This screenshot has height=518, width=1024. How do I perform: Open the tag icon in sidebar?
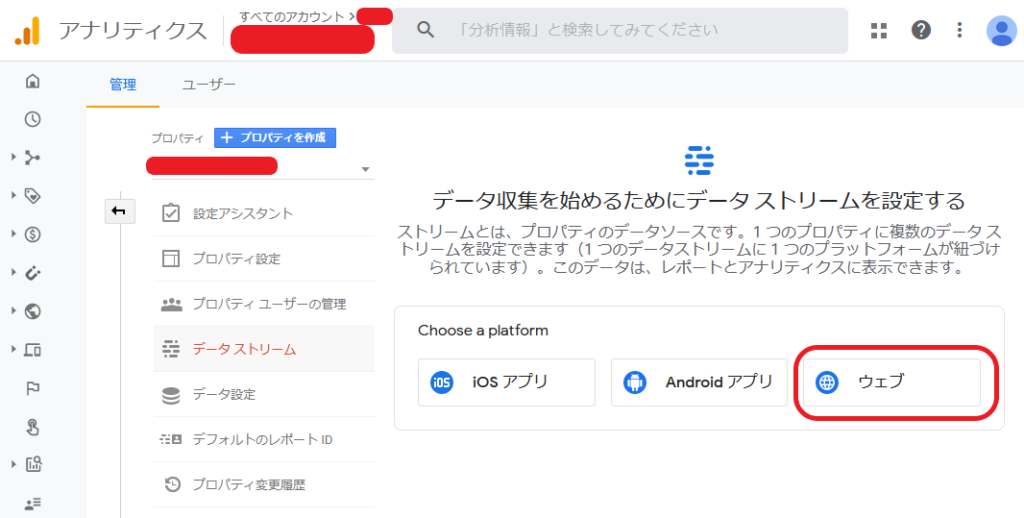coord(32,196)
